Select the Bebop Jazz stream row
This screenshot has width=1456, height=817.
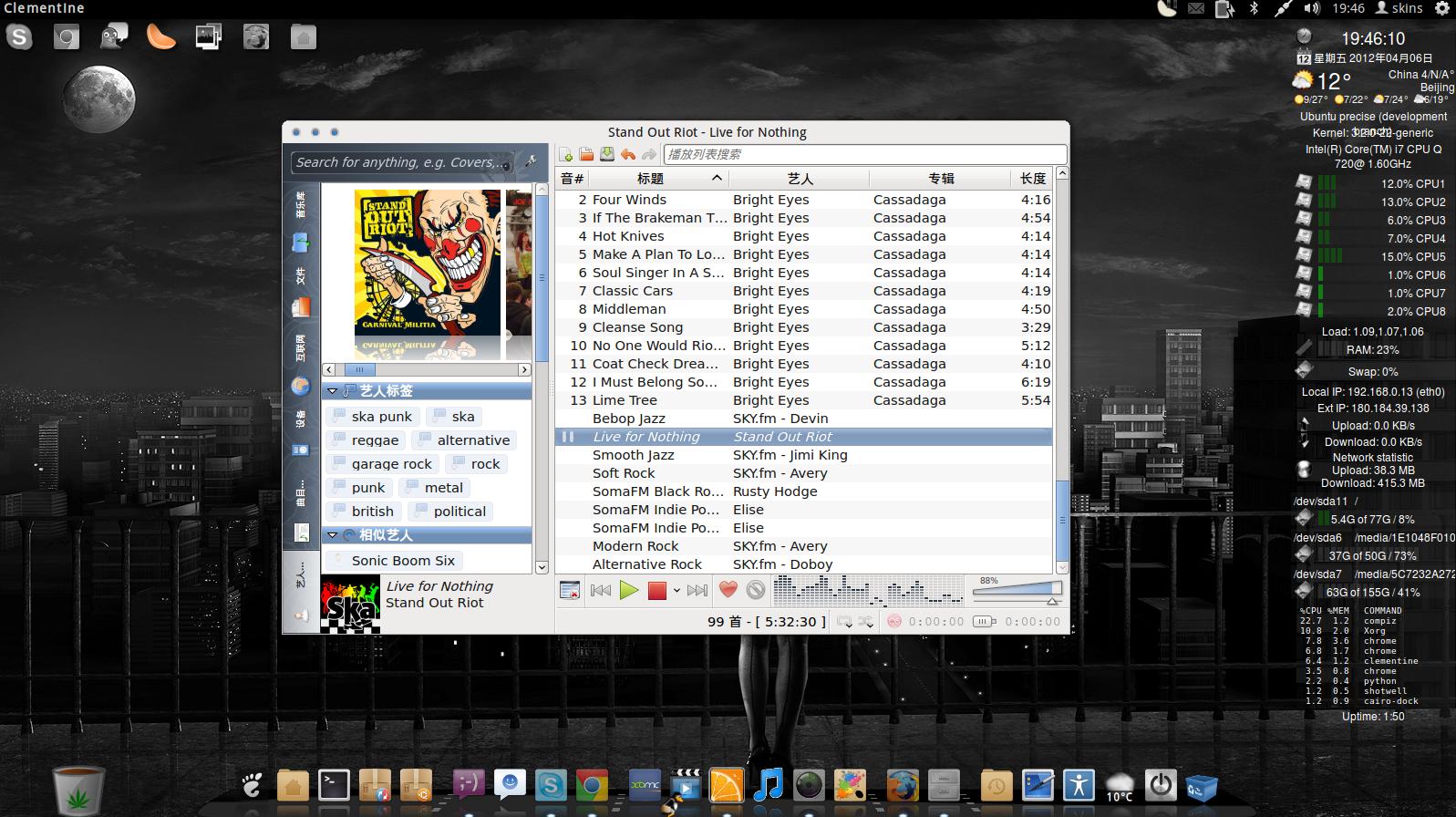[x=804, y=419]
